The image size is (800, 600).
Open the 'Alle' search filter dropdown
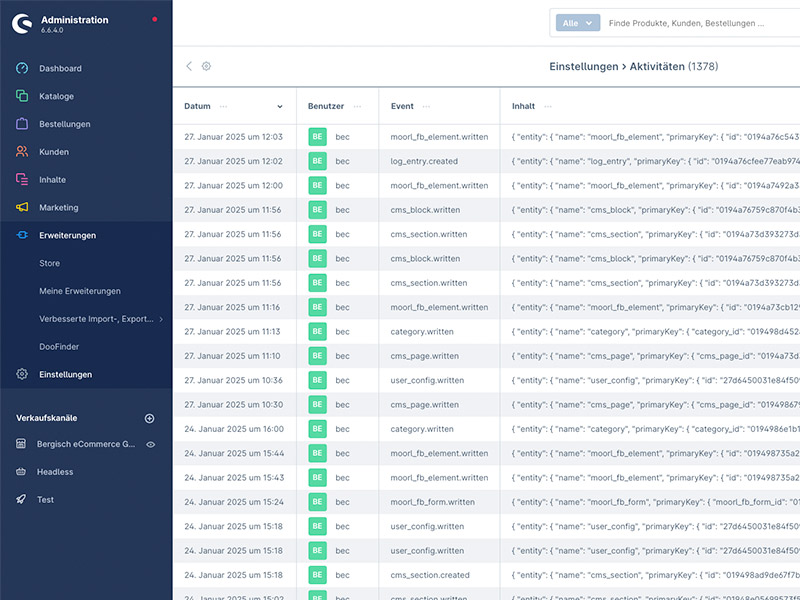(x=578, y=22)
